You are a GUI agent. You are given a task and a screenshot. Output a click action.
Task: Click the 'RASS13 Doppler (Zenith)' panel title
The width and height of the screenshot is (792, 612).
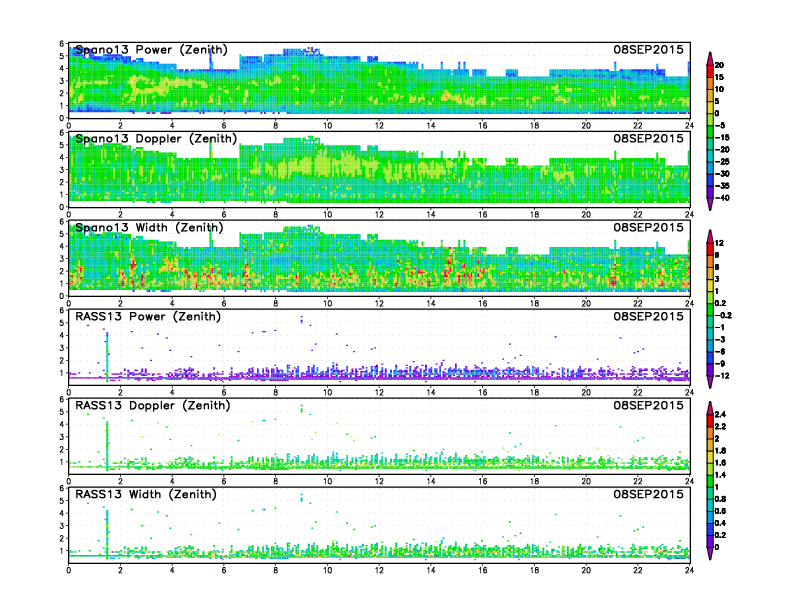(x=153, y=405)
